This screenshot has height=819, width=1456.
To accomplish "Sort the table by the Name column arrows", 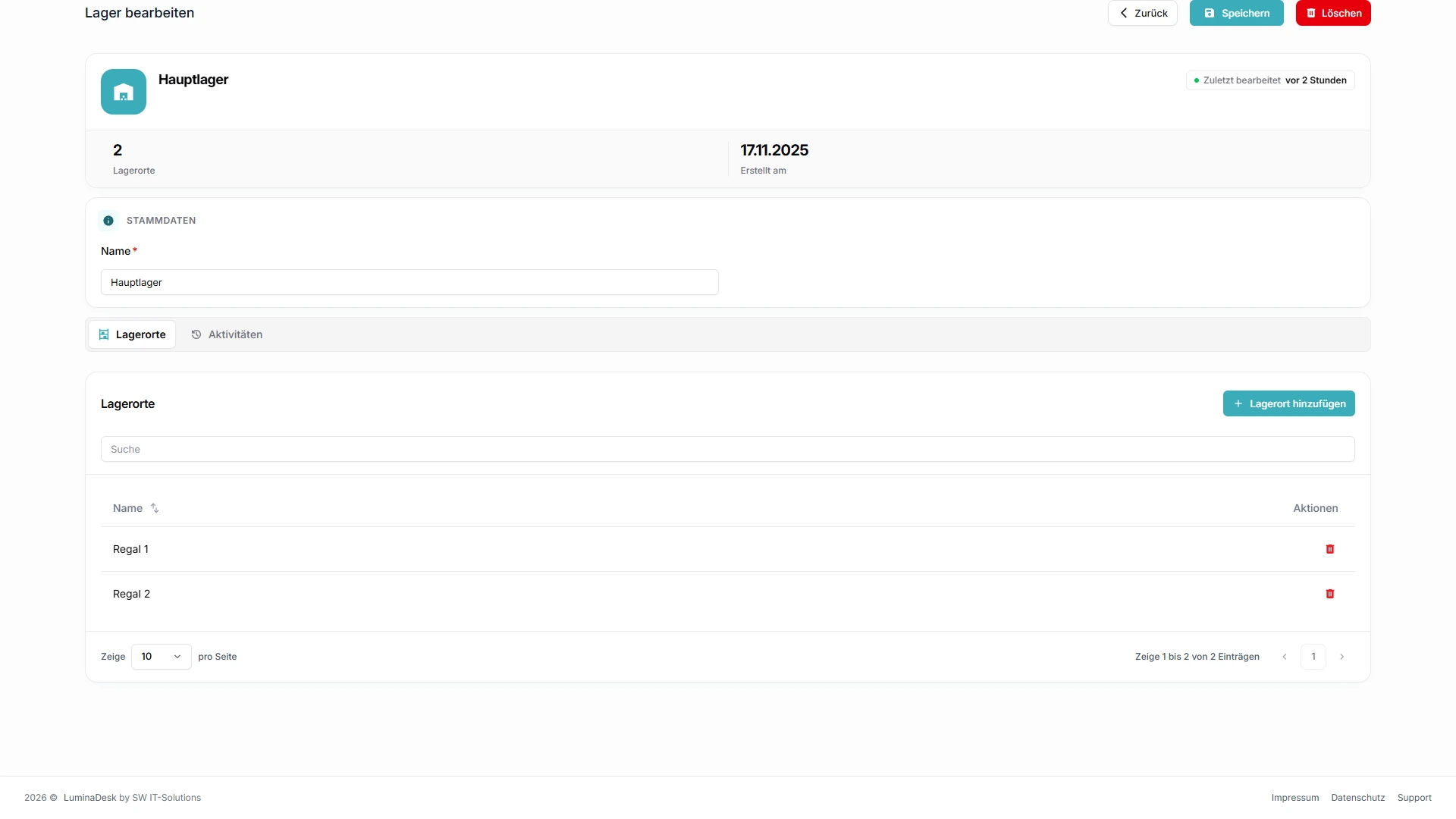I will (x=155, y=508).
